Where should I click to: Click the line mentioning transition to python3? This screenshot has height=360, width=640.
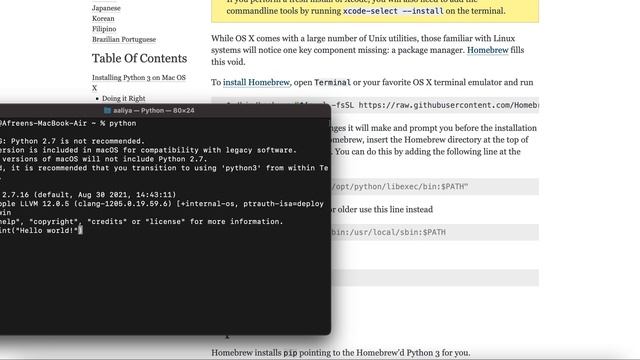(164, 168)
